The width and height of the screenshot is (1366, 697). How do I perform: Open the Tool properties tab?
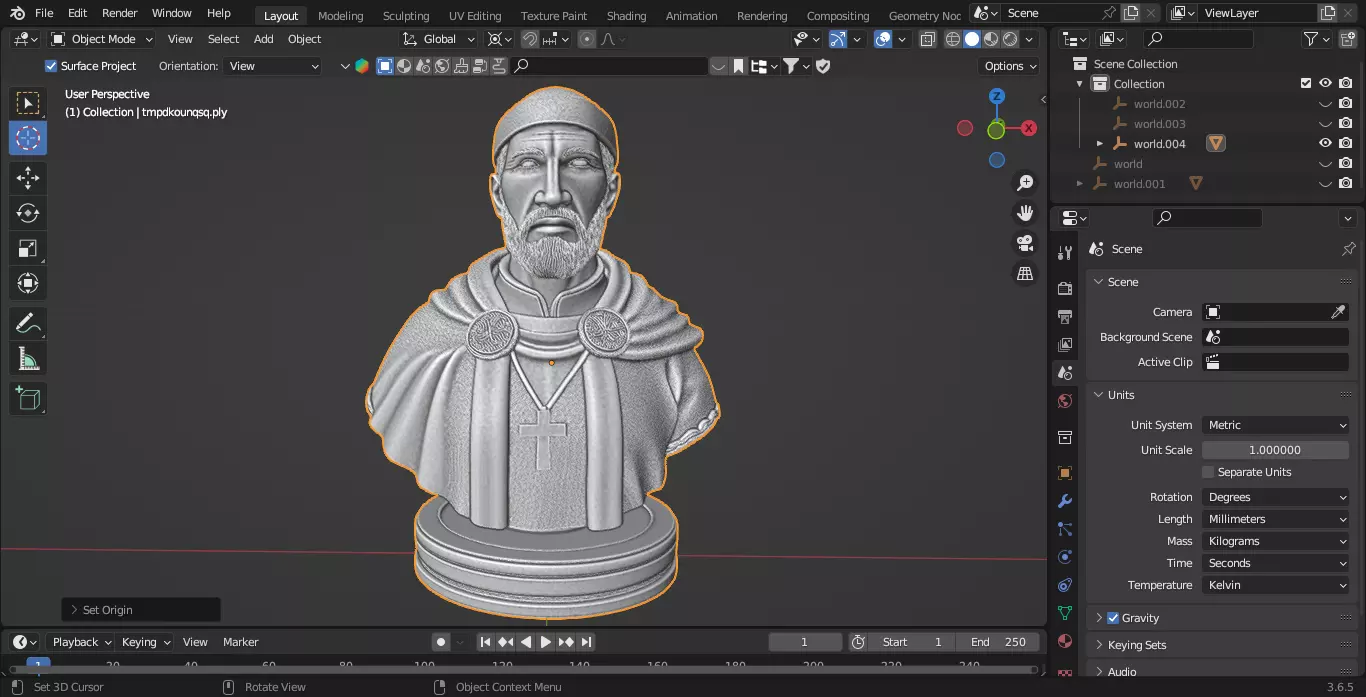click(1065, 253)
